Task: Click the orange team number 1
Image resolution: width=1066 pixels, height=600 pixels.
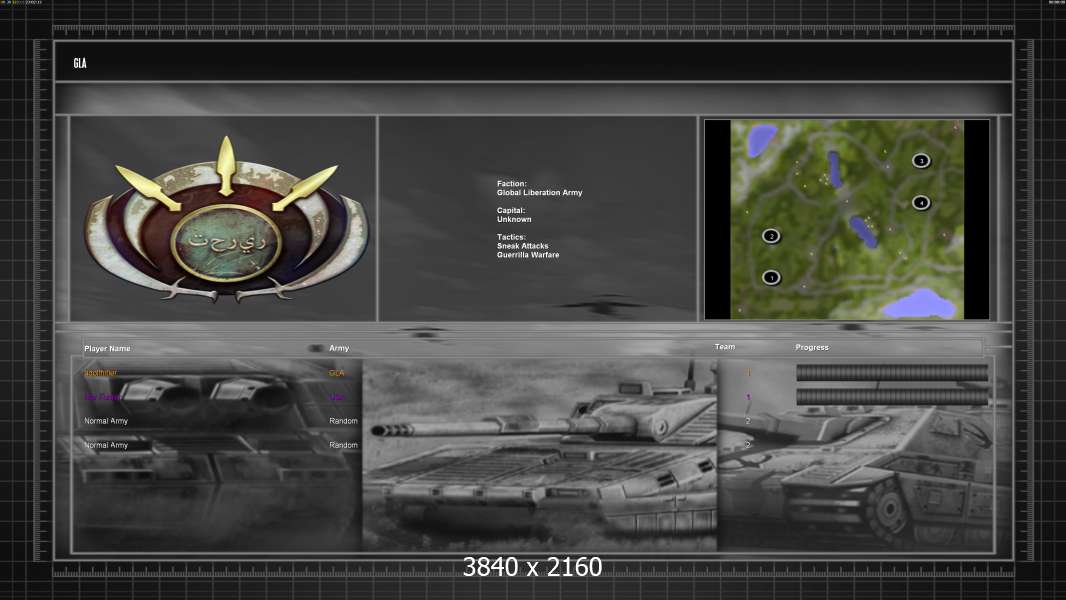Action: click(749, 373)
